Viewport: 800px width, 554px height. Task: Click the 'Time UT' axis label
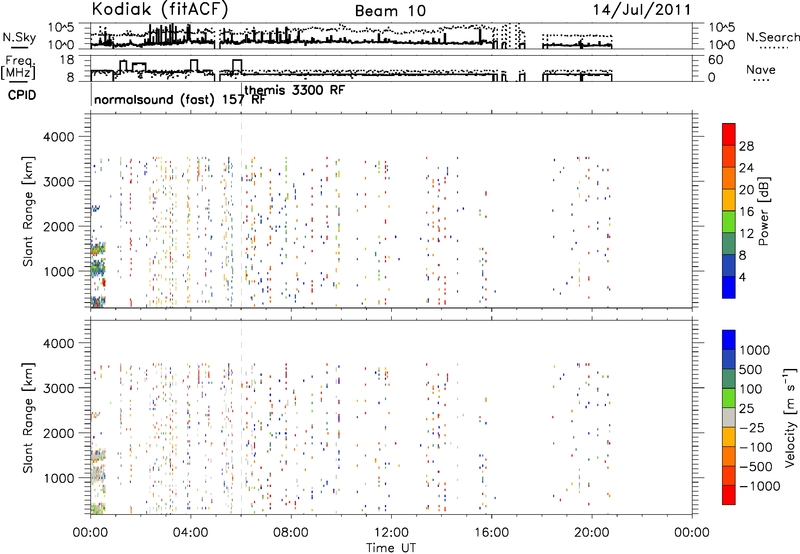coord(391,548)
